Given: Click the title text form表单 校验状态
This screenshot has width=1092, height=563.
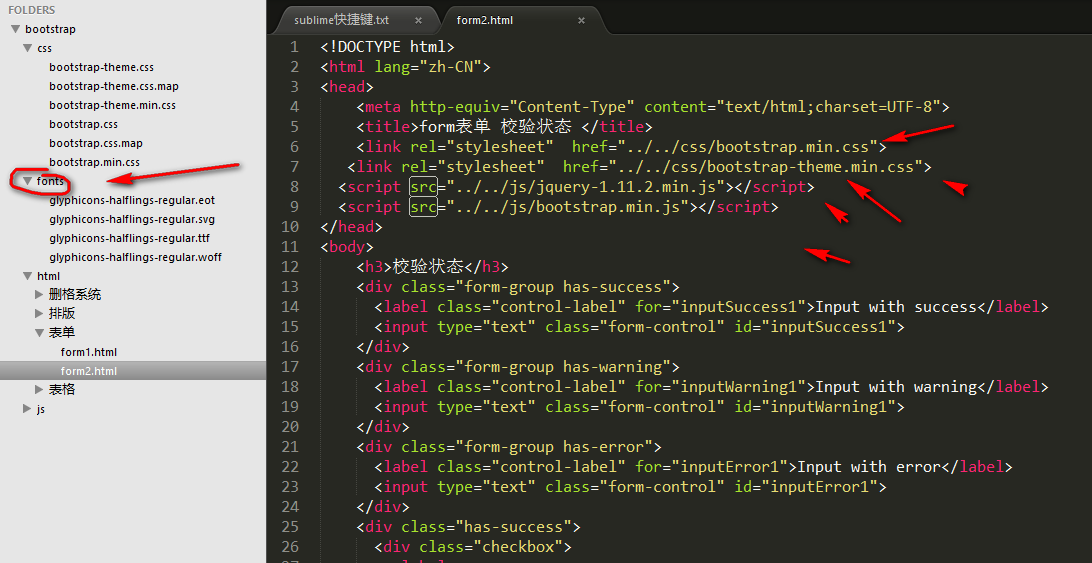Looking at the screenshot, I should point(496,127).
